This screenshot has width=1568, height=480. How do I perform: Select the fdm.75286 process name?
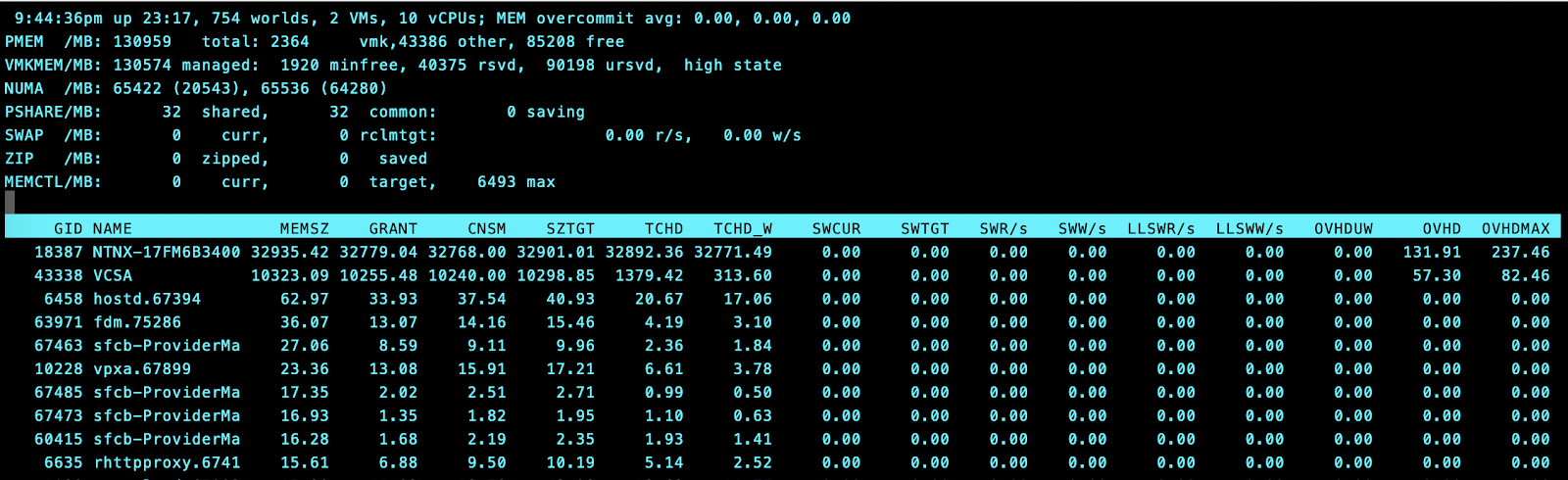point(137,322)
